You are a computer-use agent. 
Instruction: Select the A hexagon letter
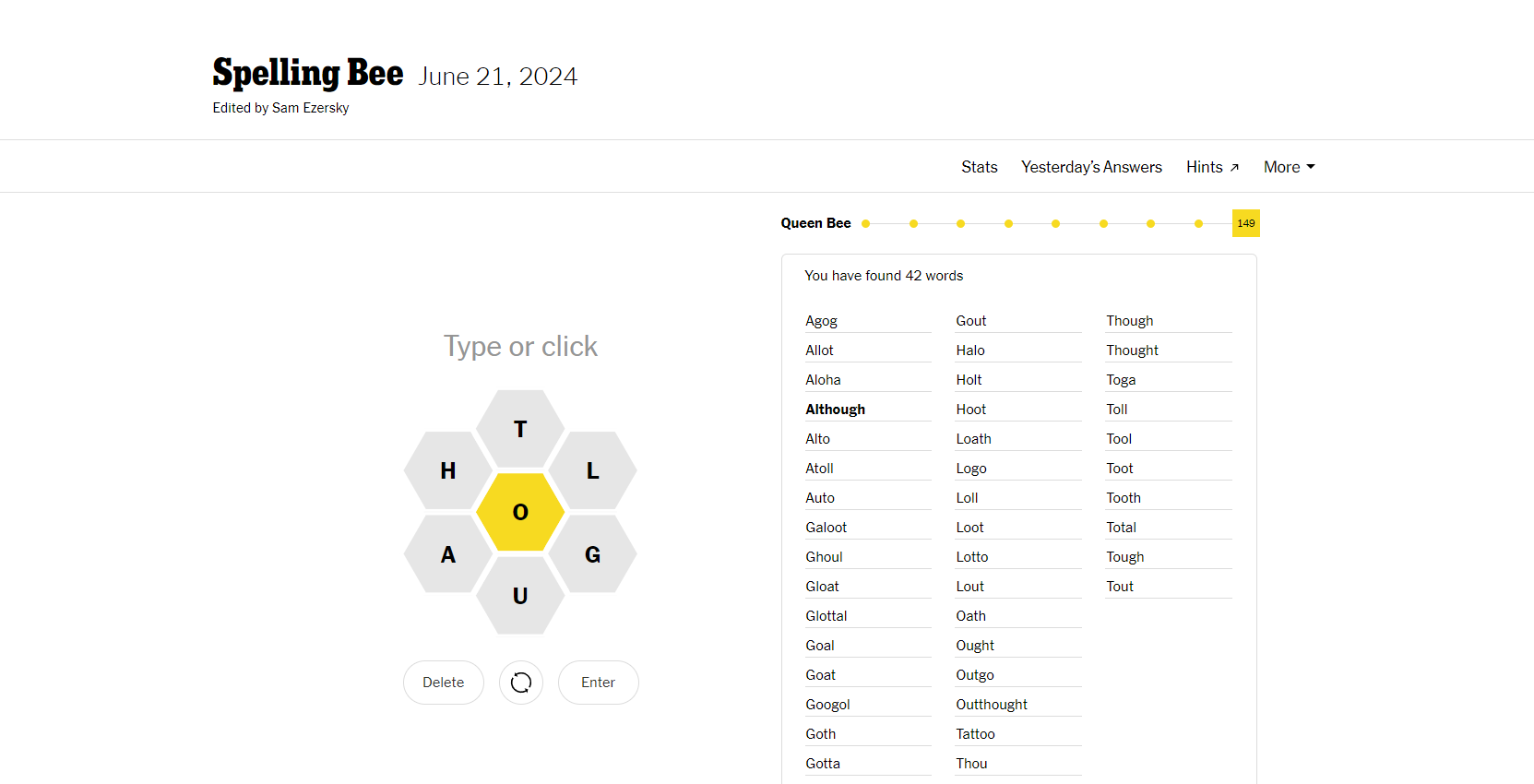pos(448,554)
